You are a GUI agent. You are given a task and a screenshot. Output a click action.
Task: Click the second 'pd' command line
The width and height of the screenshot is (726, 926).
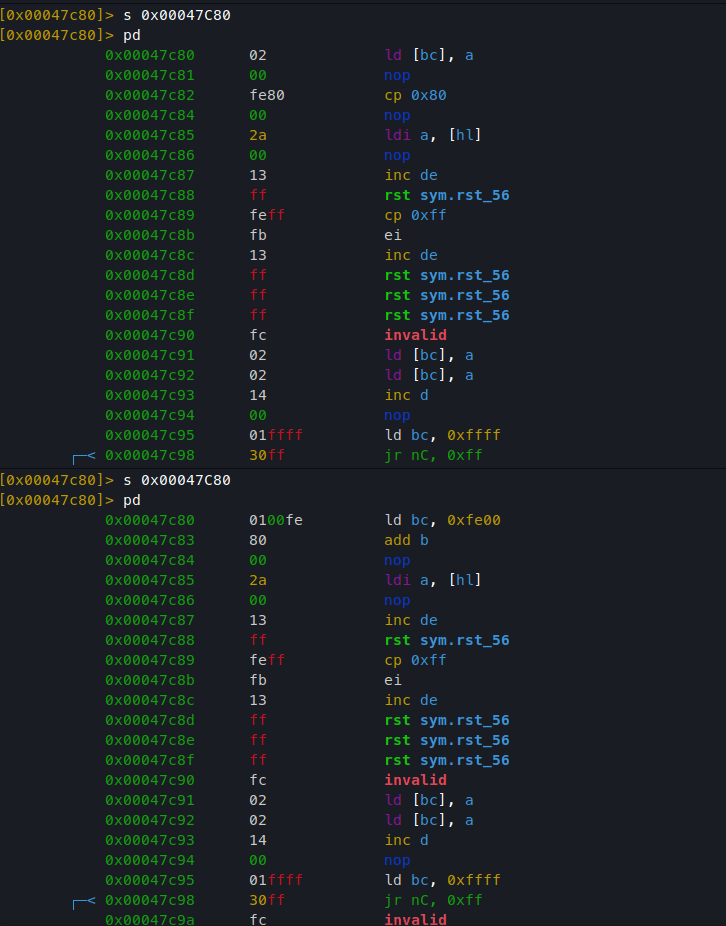[132, 500]
